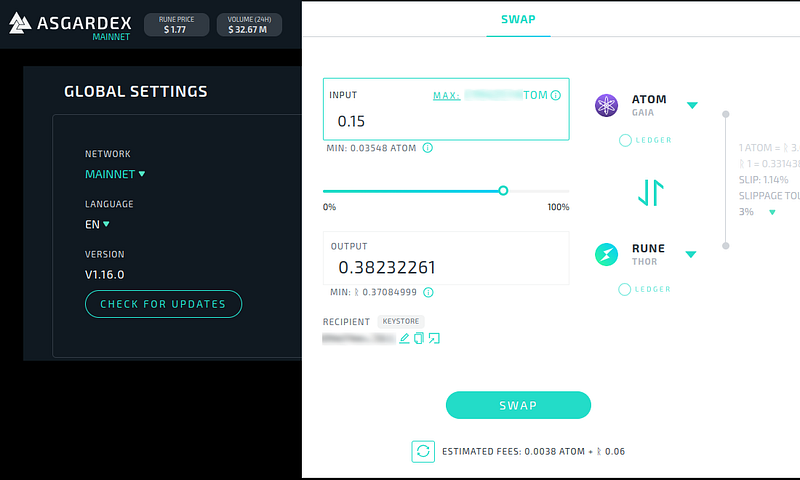The height and width of the screenshot is (480, 800).
Task: Click the green SWAP button
Action: point(518,406)
